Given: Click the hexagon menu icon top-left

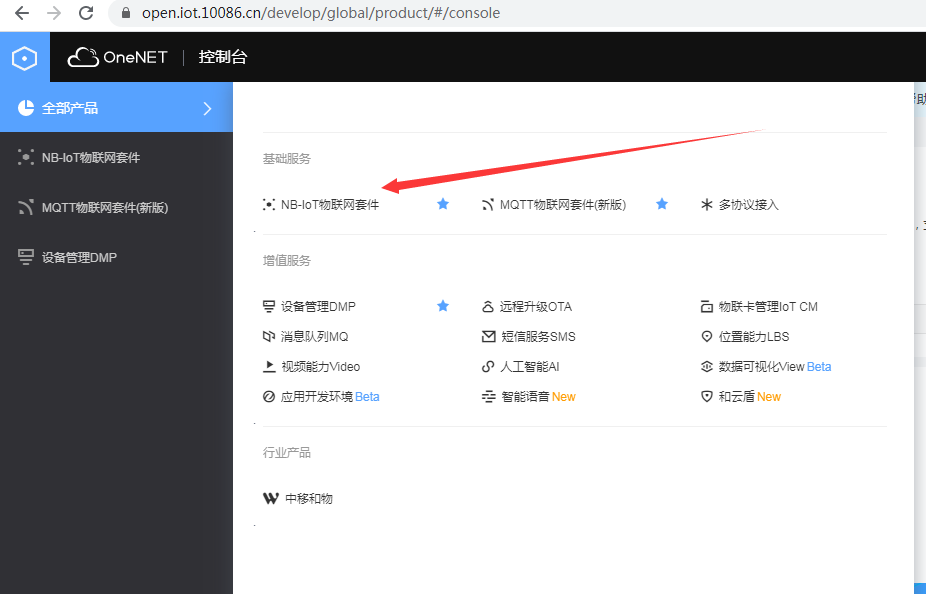Looking at the screenshot, I should [x=24, y=58].
